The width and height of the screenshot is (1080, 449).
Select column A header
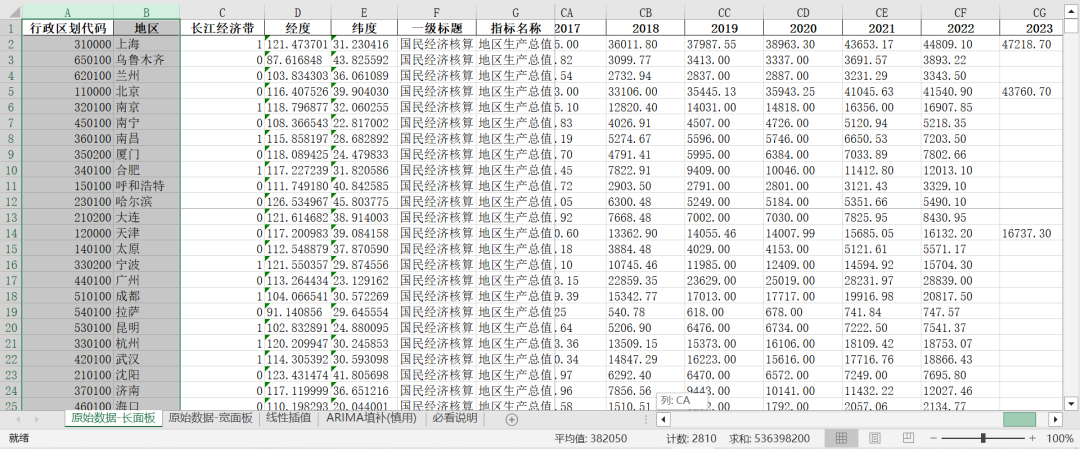[68, 12]
